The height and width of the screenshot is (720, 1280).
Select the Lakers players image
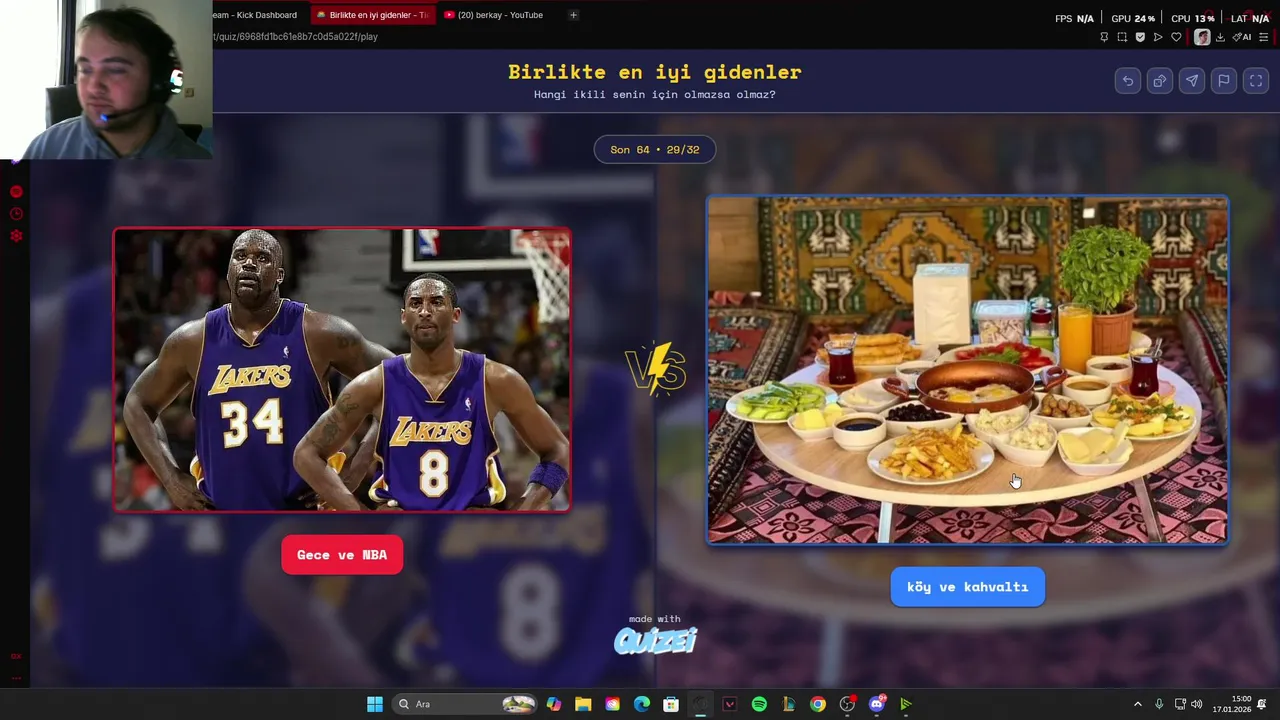[x=342, y=370]
